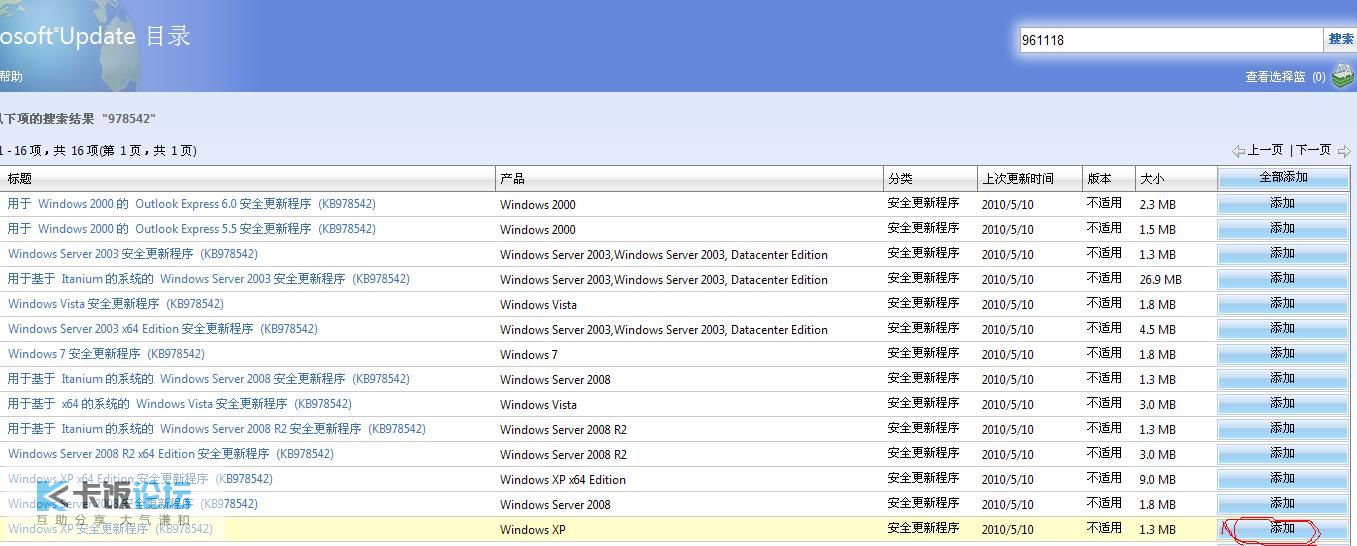This screenshot has width=1357, height=546.
Task: Open the Outlook Express 6.0 security update link
Action: pos(192,204)
